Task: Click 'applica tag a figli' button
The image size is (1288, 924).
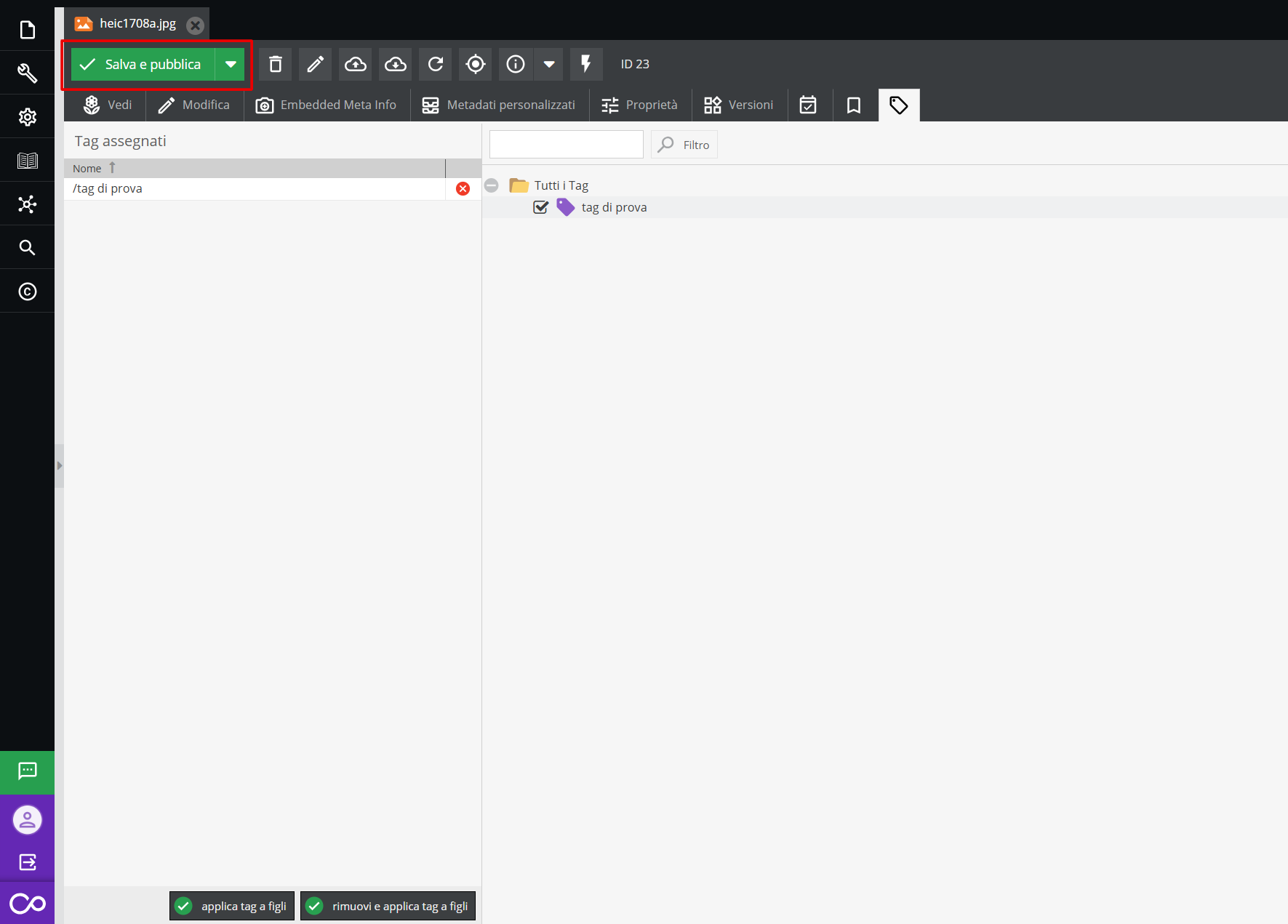Action: click(x=232, y=906)
